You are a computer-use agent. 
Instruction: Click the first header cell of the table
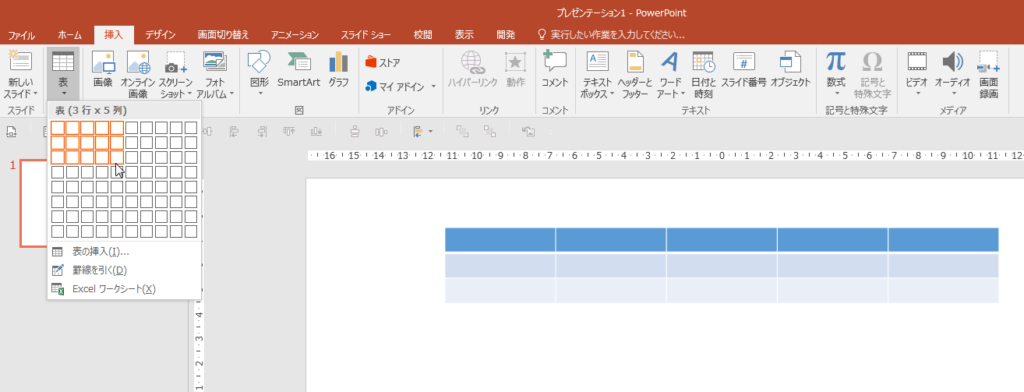coord(500,240)
